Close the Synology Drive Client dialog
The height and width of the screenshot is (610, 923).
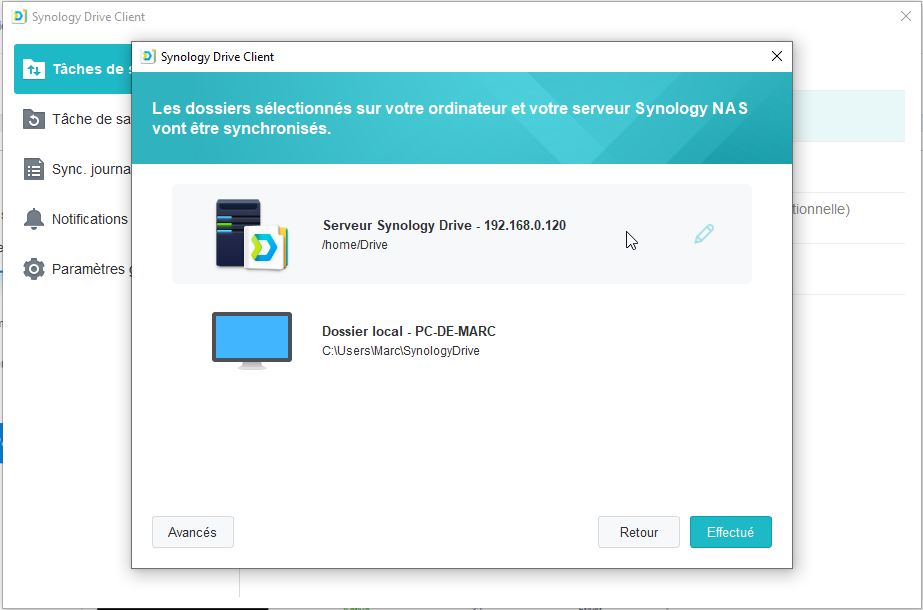click(x=777, y=56)
